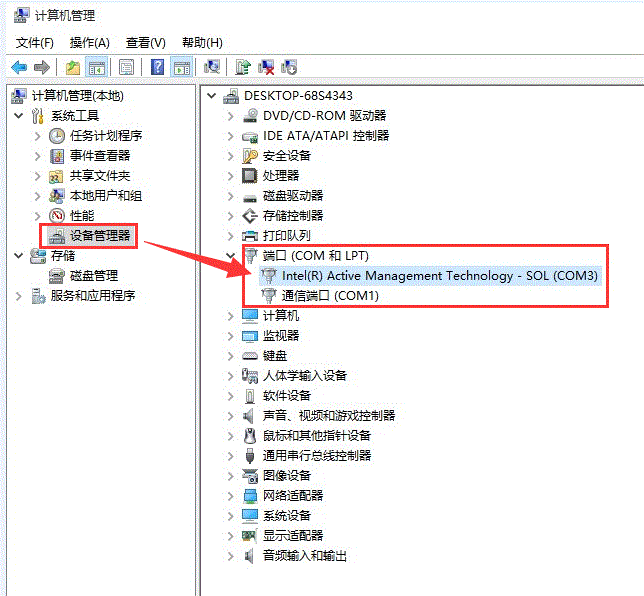The image size is (644, 596).
Task: Select the 图像设备 camera icon
Action: point(250,476)
